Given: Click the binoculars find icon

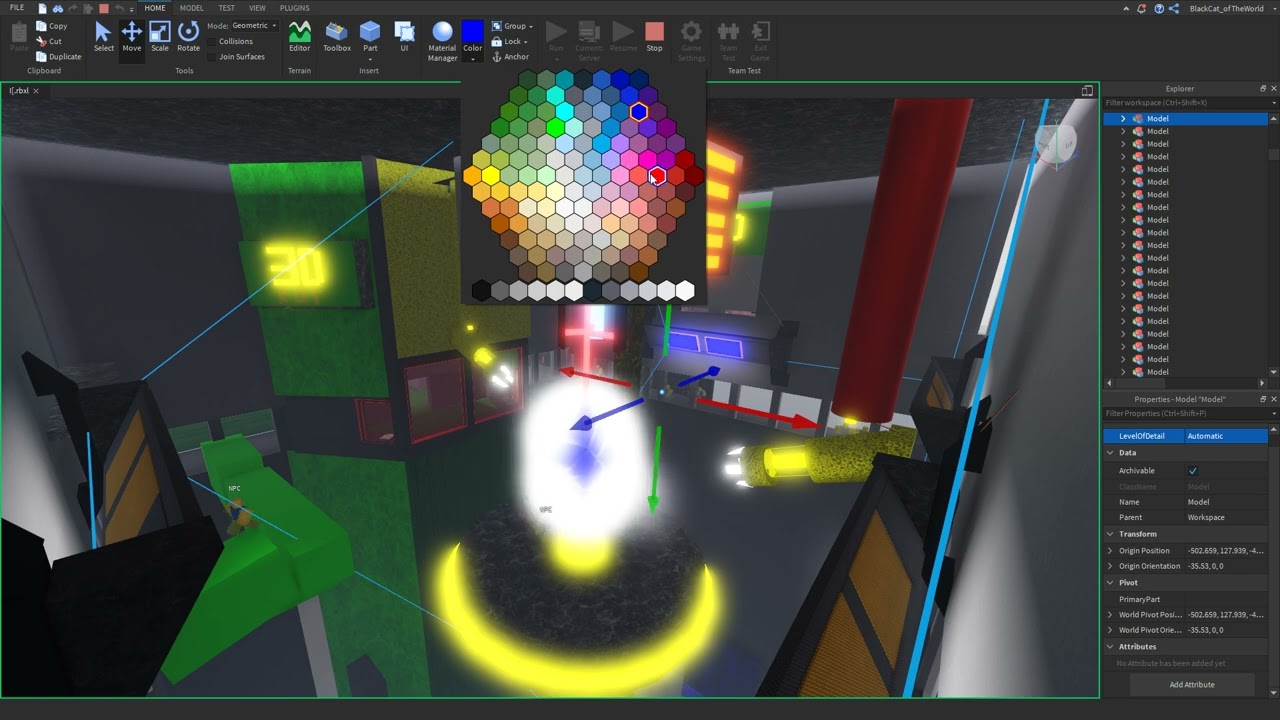Looking at the screenshot, I should (57, 8).
